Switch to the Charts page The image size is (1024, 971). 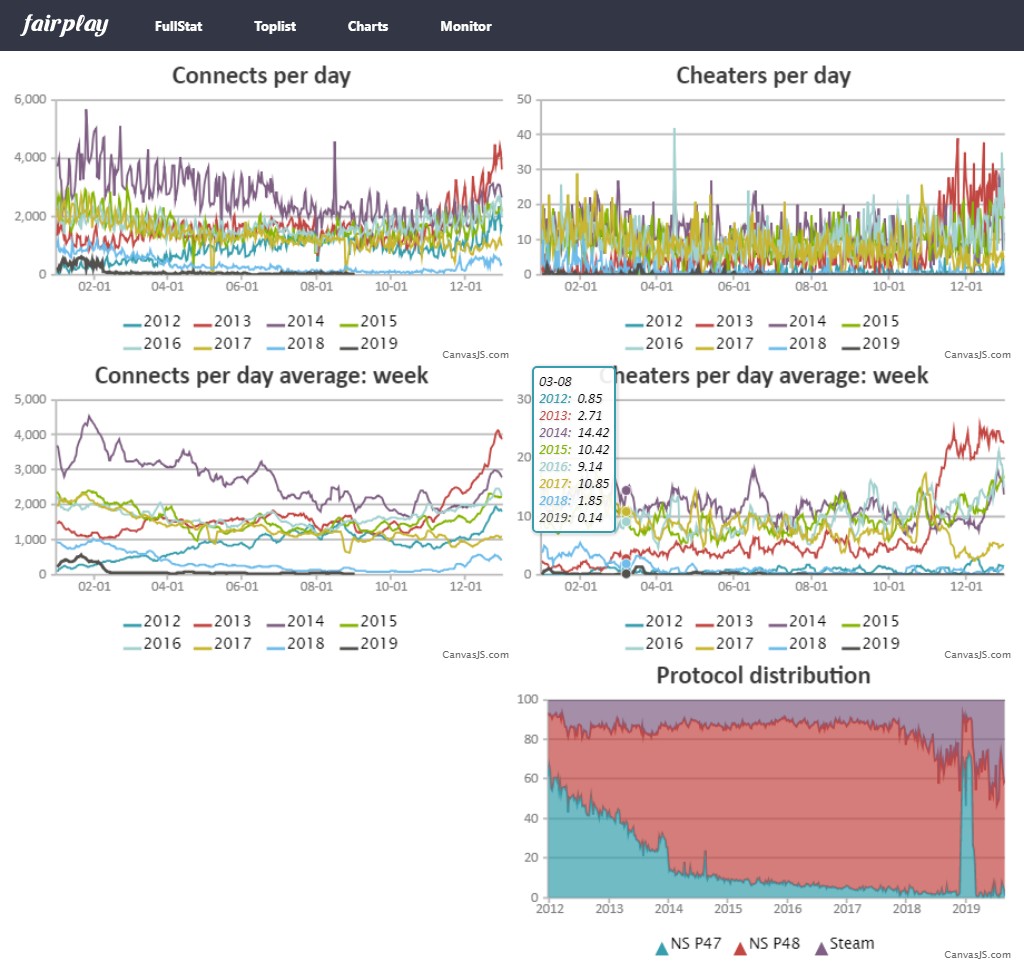(x=368, y=26)
